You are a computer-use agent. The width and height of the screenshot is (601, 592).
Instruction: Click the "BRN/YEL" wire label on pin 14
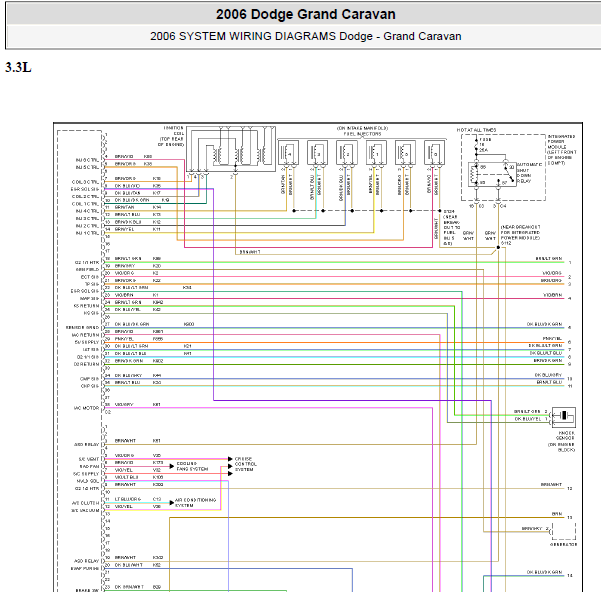coord(124,229)
